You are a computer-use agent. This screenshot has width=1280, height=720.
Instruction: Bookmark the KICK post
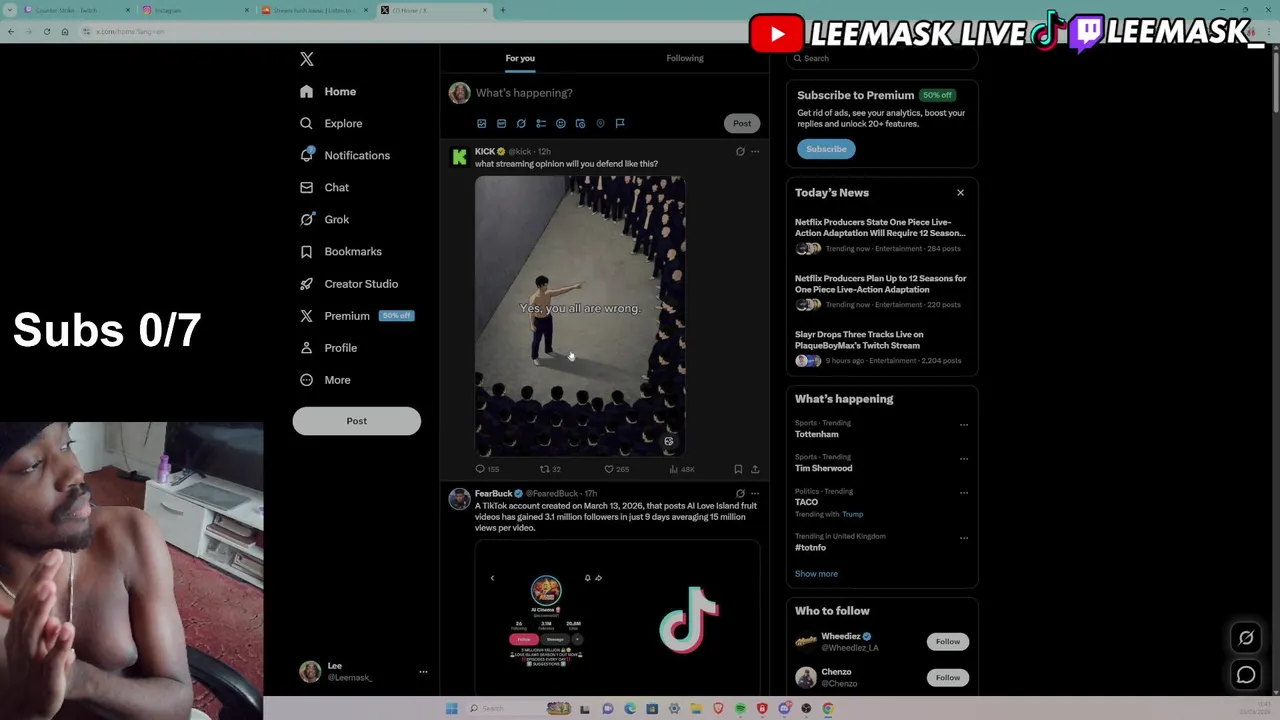point(738,469)
